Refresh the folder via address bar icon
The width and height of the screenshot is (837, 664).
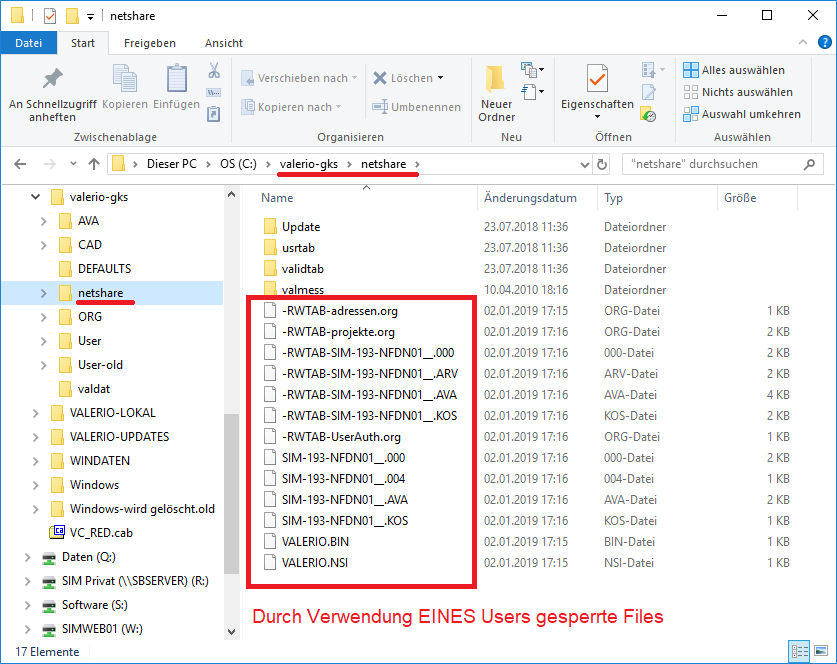point(601,164)
